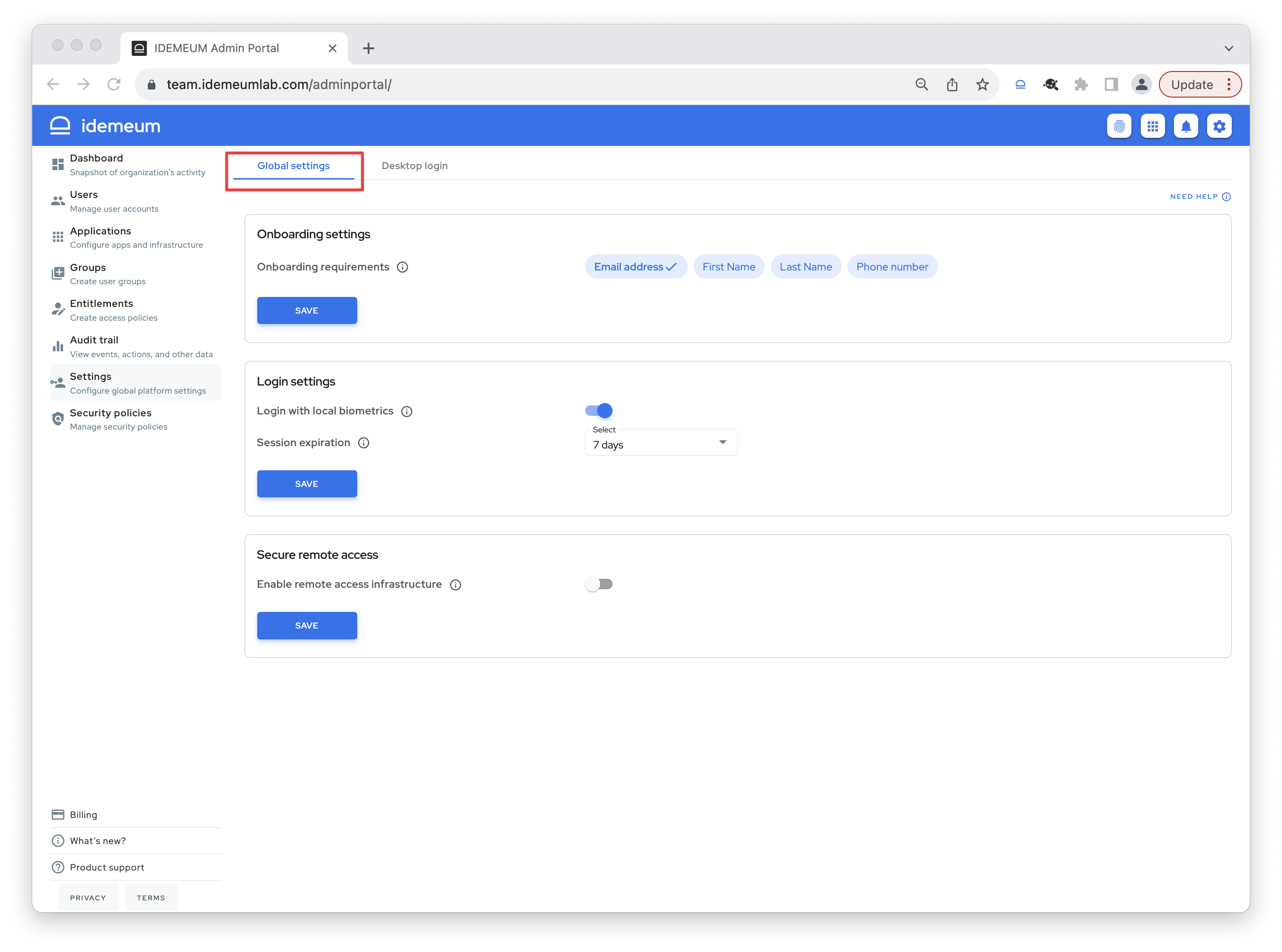The image size is (1282, 952).
Task: Switch to the Global settings tab
Action: click(293, 166)
